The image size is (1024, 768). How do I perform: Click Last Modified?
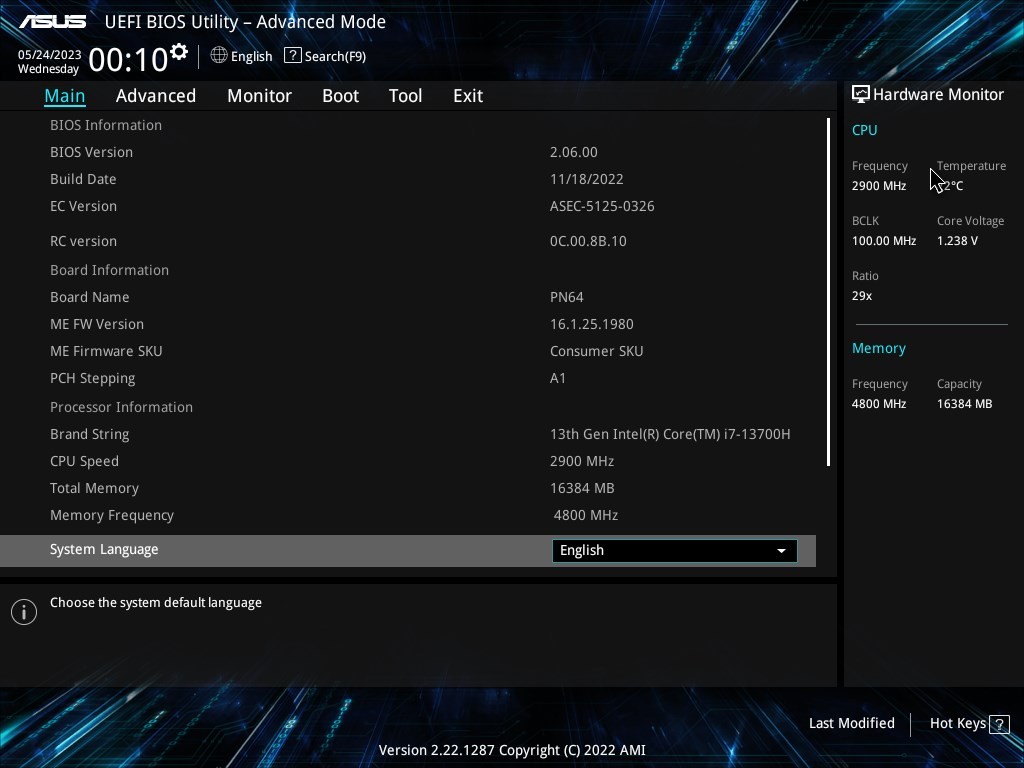tap(852, 723)
